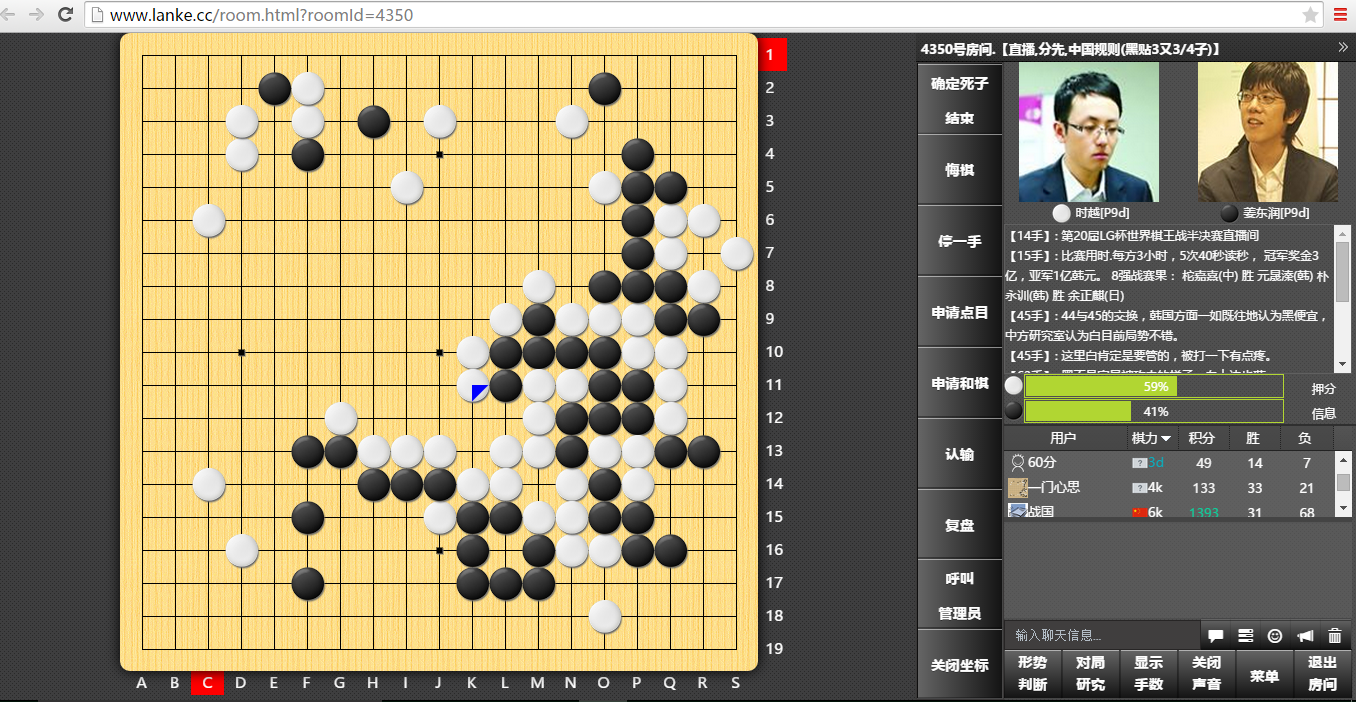Open the 对局研究 game study mode

[1091, 674]
